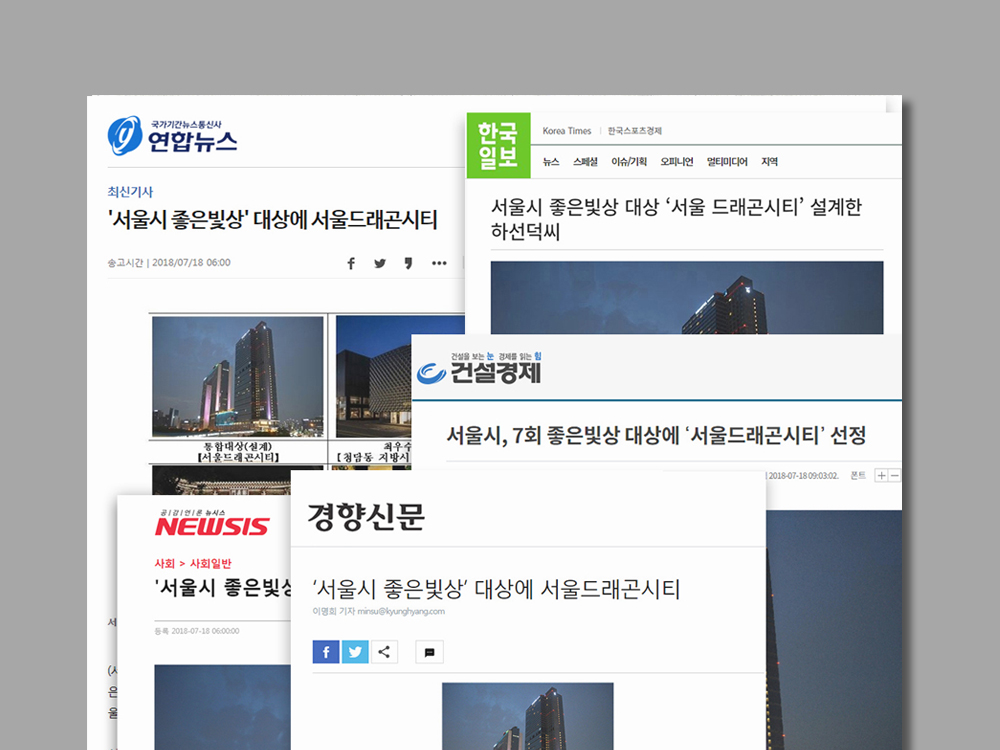Image resolution: width=1000 pixels, height=750 pixels.
Task: Click NEWSIS 등록 2018-07-18 06:00:00 date
Action: (x=197, y=631)
